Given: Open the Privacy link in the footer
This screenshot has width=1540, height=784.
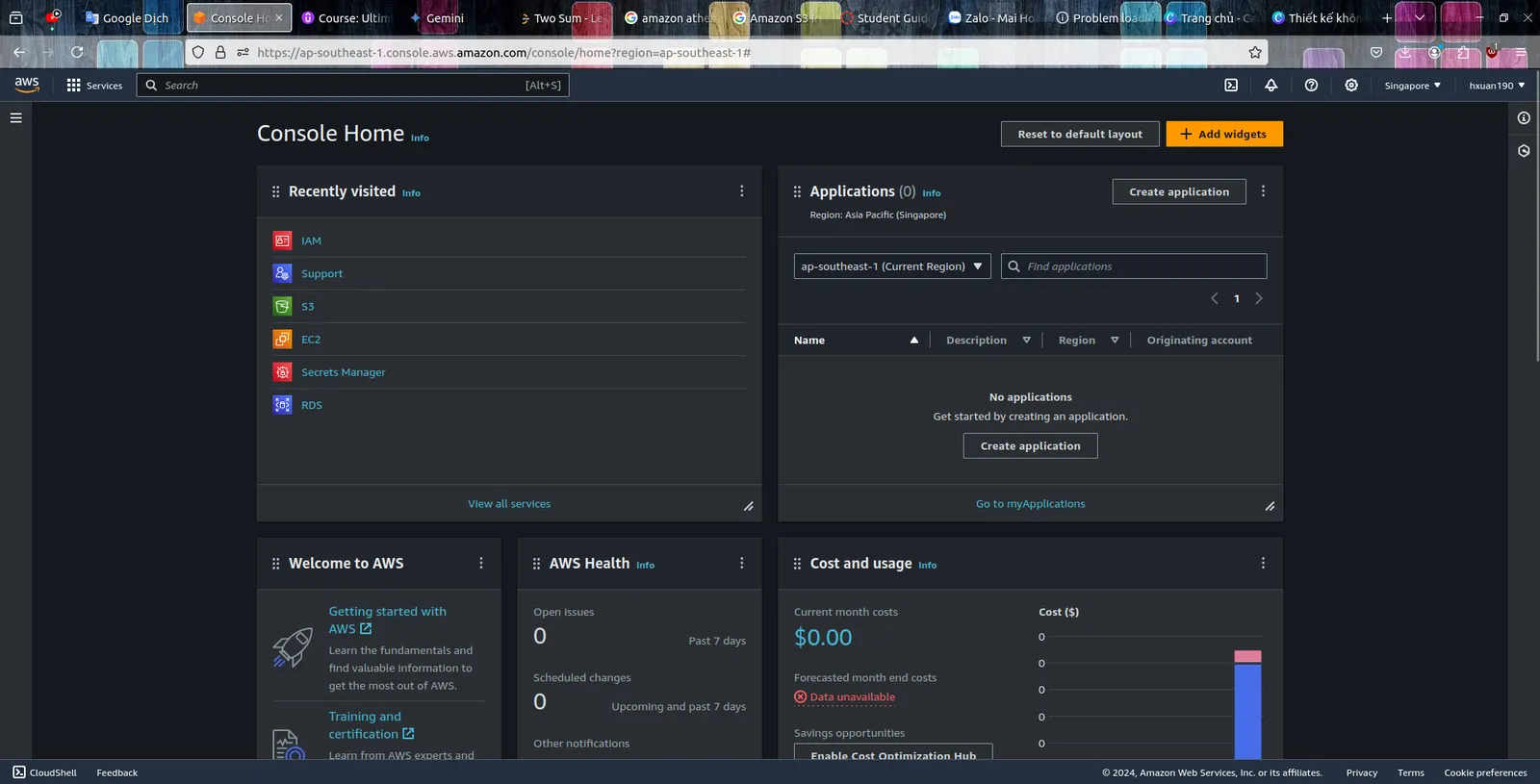Looking at the screenshot, I should pos(1362,772).
